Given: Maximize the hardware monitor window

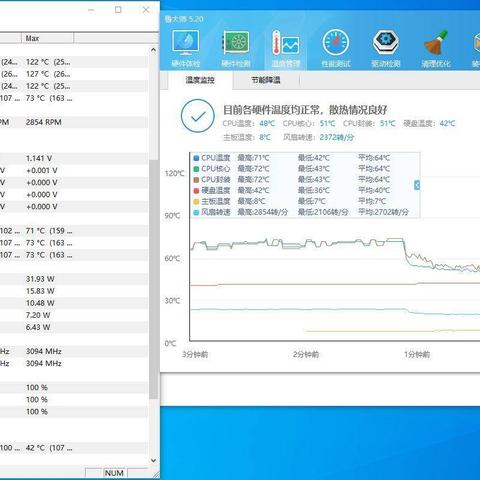Looking at the screenshot, I should 118,10.
